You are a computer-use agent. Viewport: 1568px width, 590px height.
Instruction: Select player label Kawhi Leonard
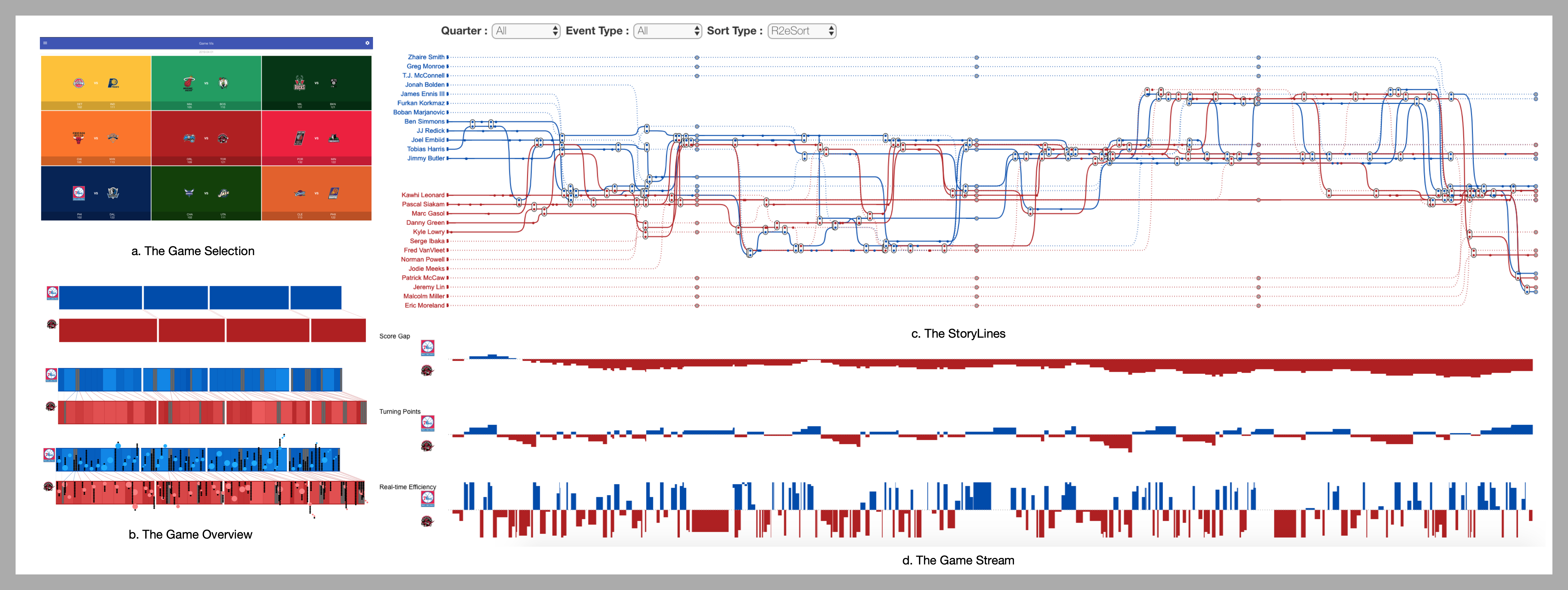423,195
